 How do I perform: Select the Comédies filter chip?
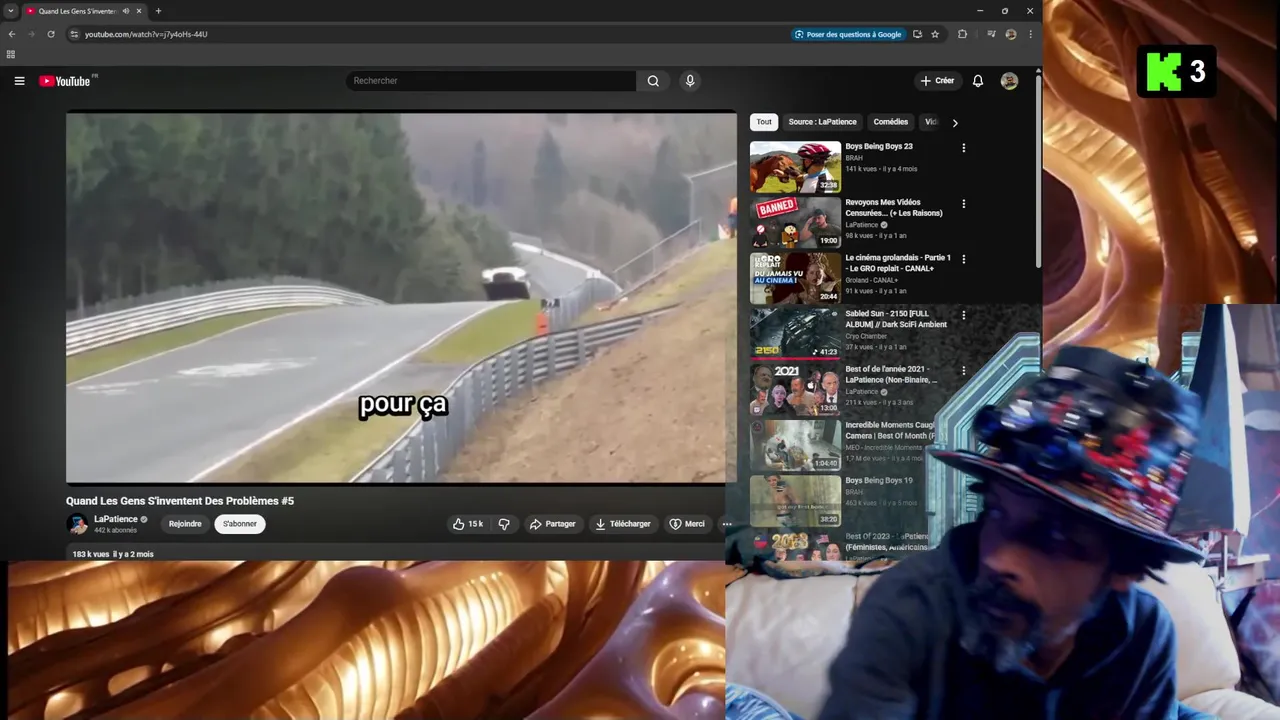891,122
